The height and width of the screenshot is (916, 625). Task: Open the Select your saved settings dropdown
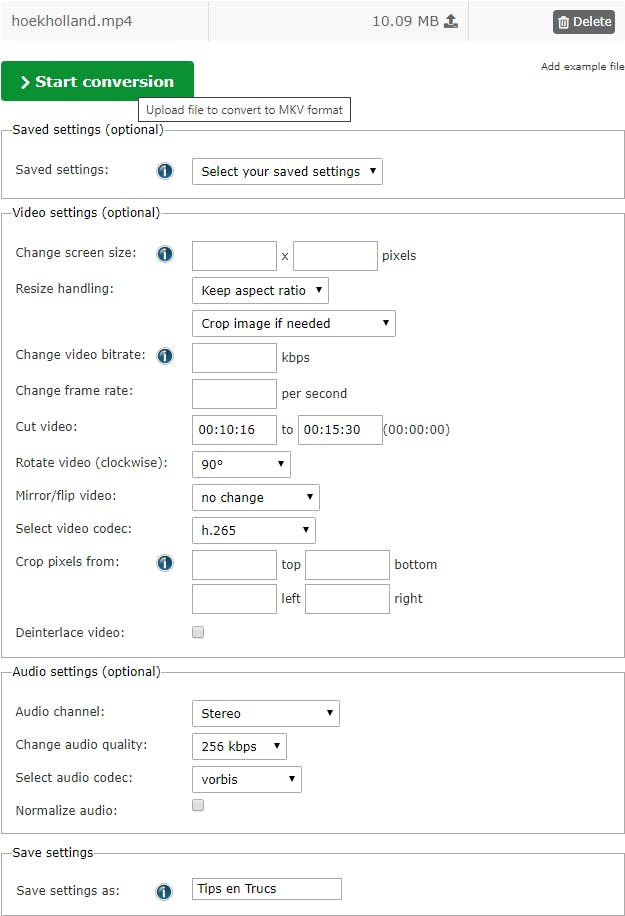coord(287,171)
